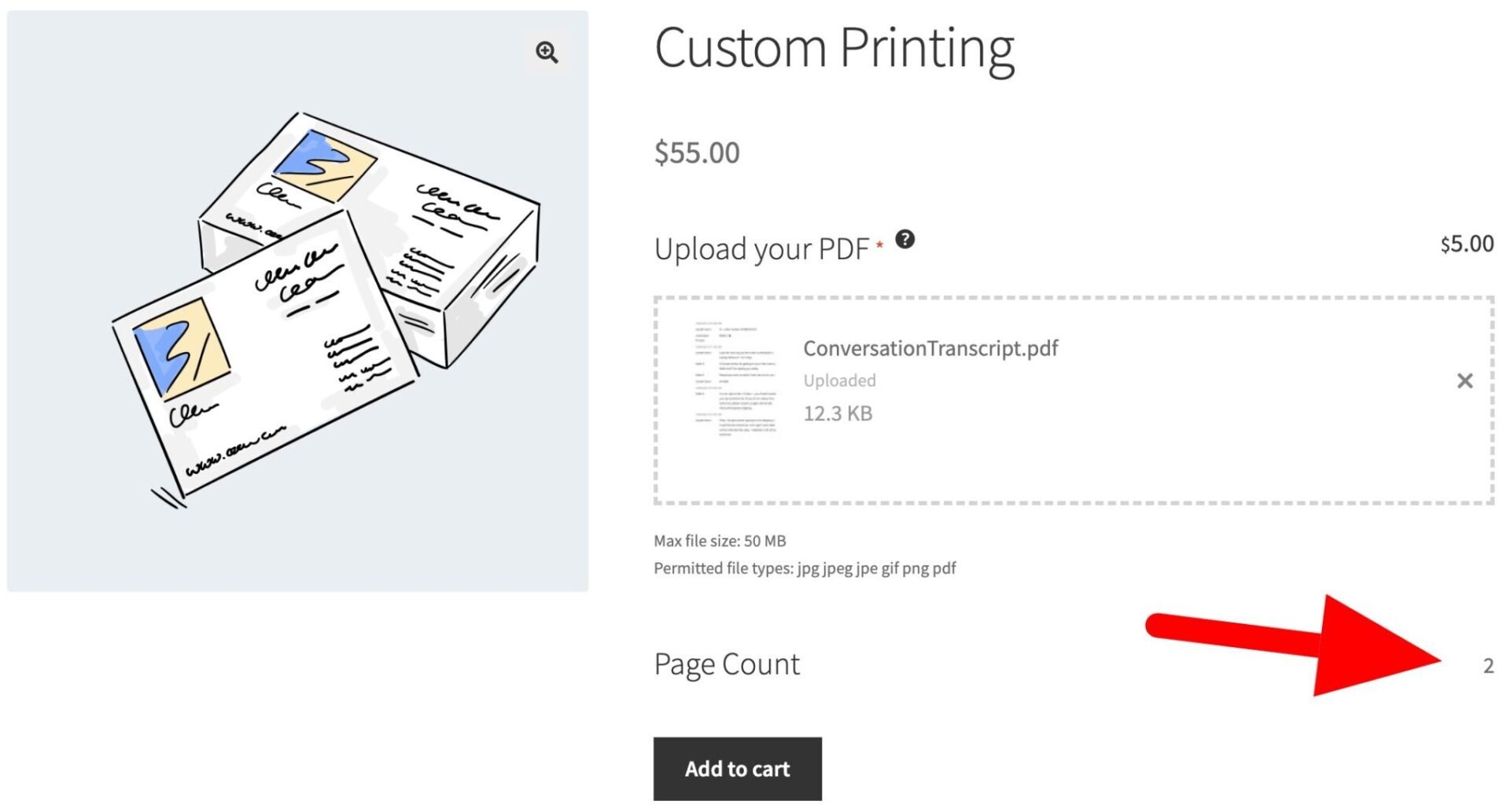Click the $5.00 upload fee price
Screen dimensions: 1510x812
pyautogui.click(x=1468, y=242)
